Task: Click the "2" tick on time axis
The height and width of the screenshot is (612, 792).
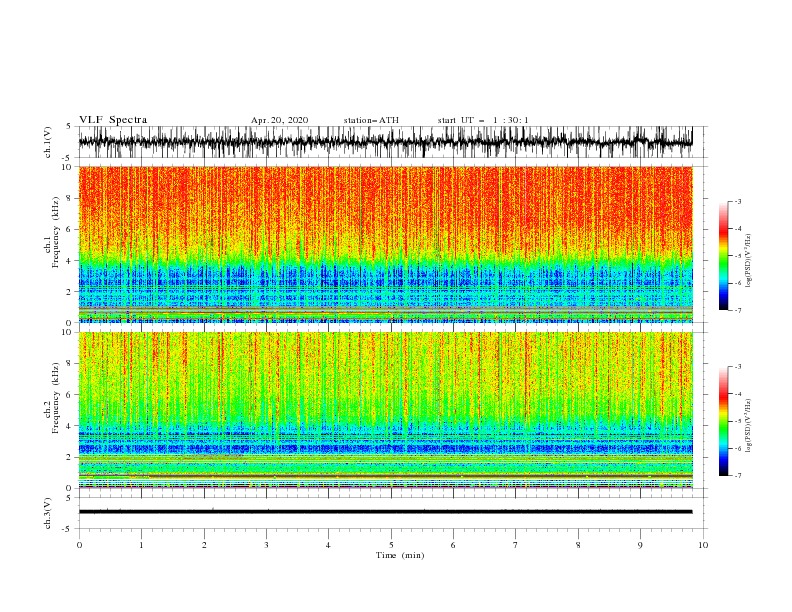Action: click(x=204, y=545)
